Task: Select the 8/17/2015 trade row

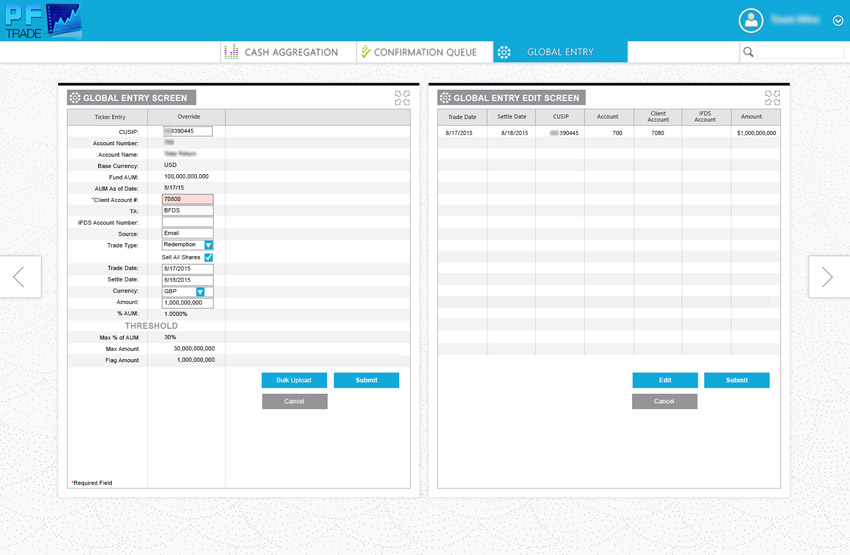Action: 608,132
